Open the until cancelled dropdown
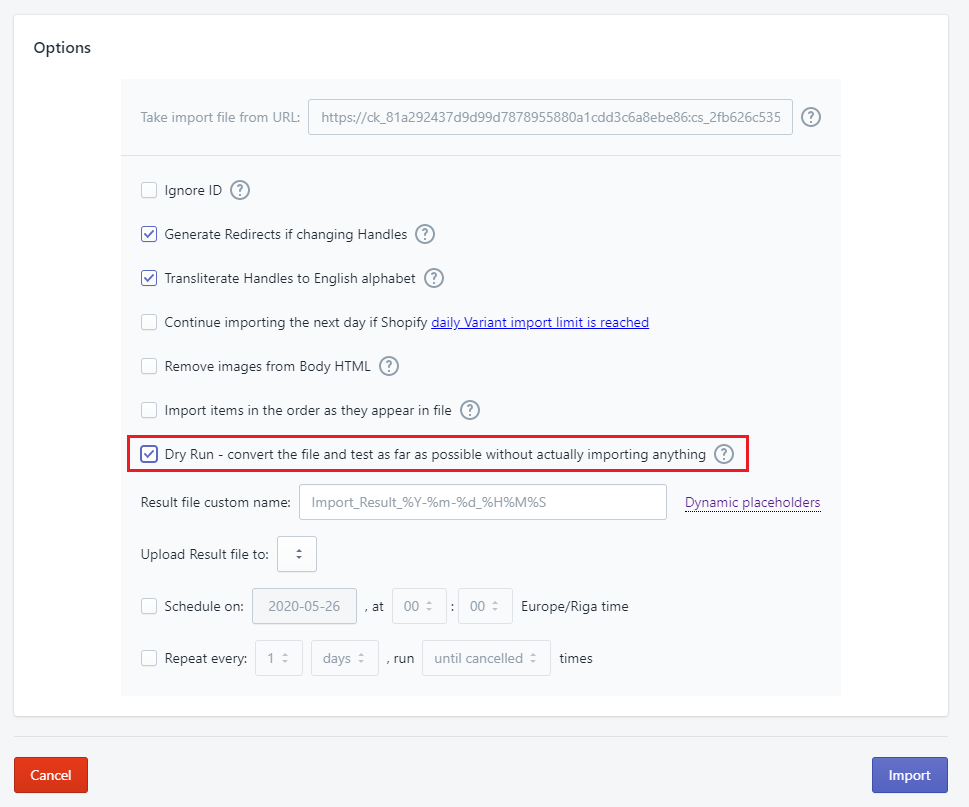 click(x=486, y=658)
